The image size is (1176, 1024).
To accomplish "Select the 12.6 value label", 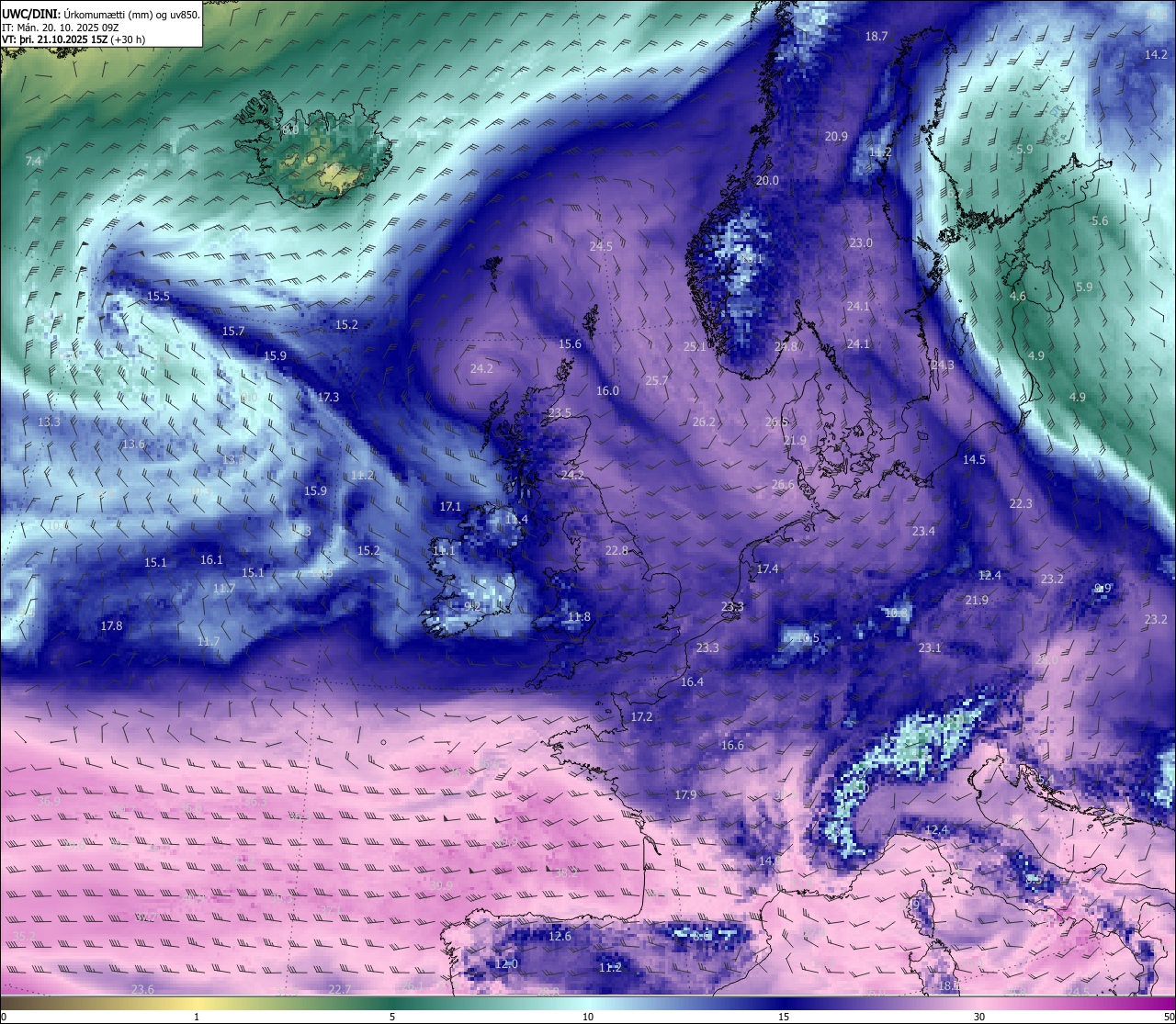I will pos(560,937).
